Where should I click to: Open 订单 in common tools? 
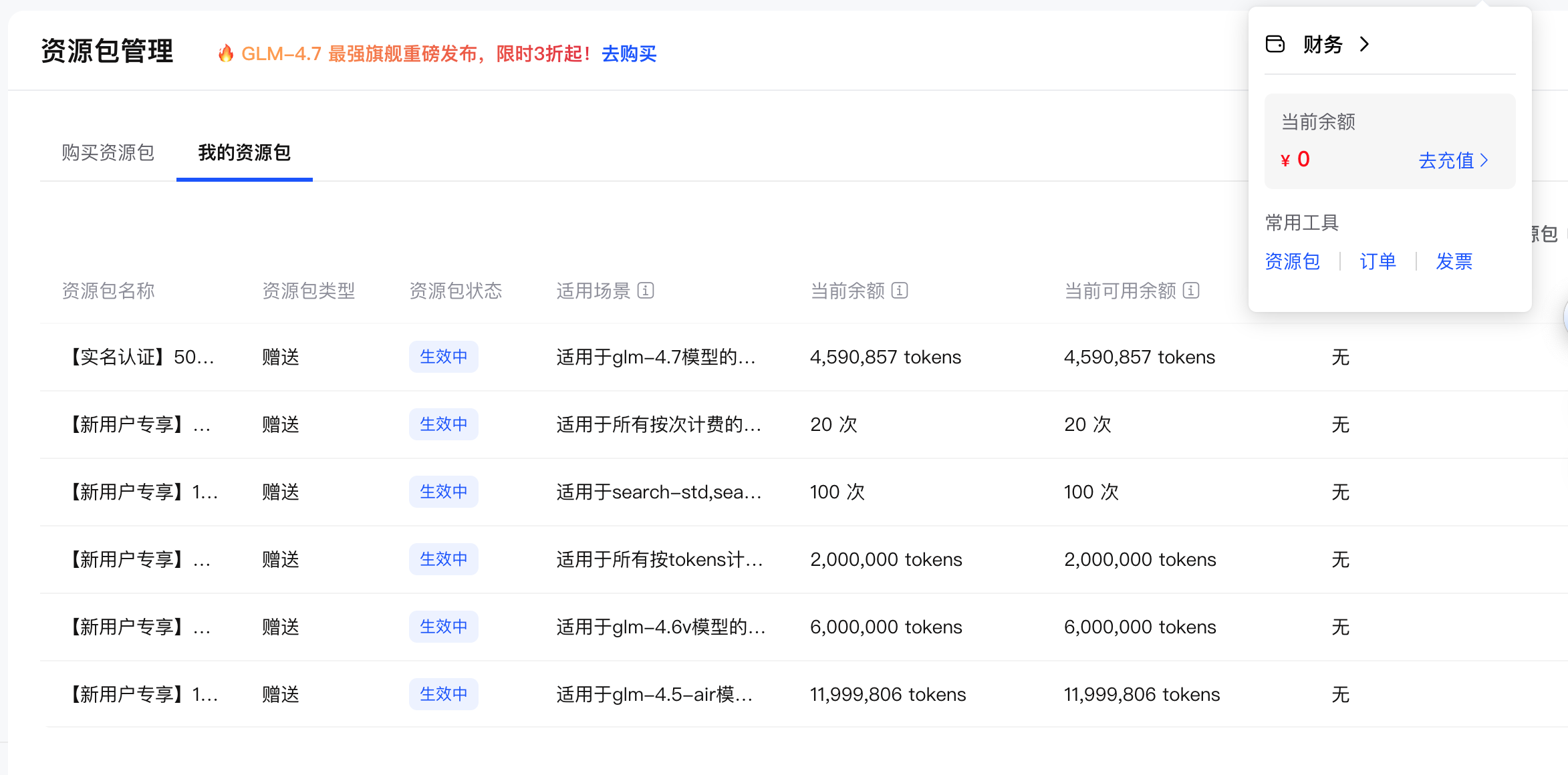tap(1378, 261)
